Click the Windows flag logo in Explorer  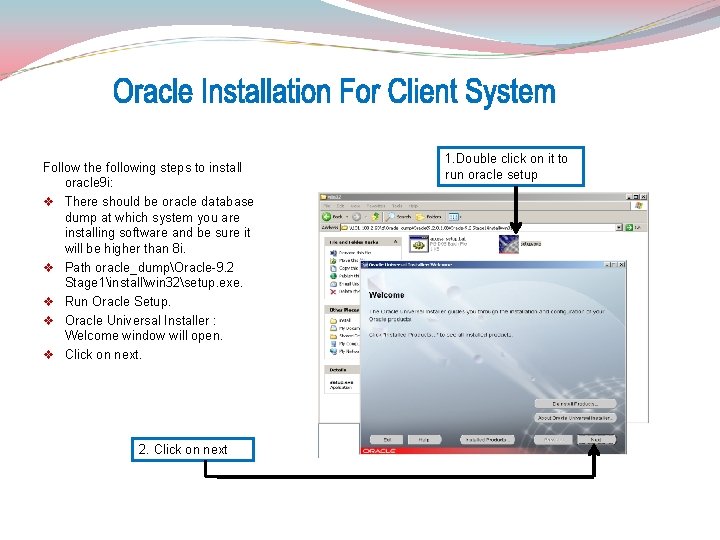pyautogui.click(x=638, y=206)
